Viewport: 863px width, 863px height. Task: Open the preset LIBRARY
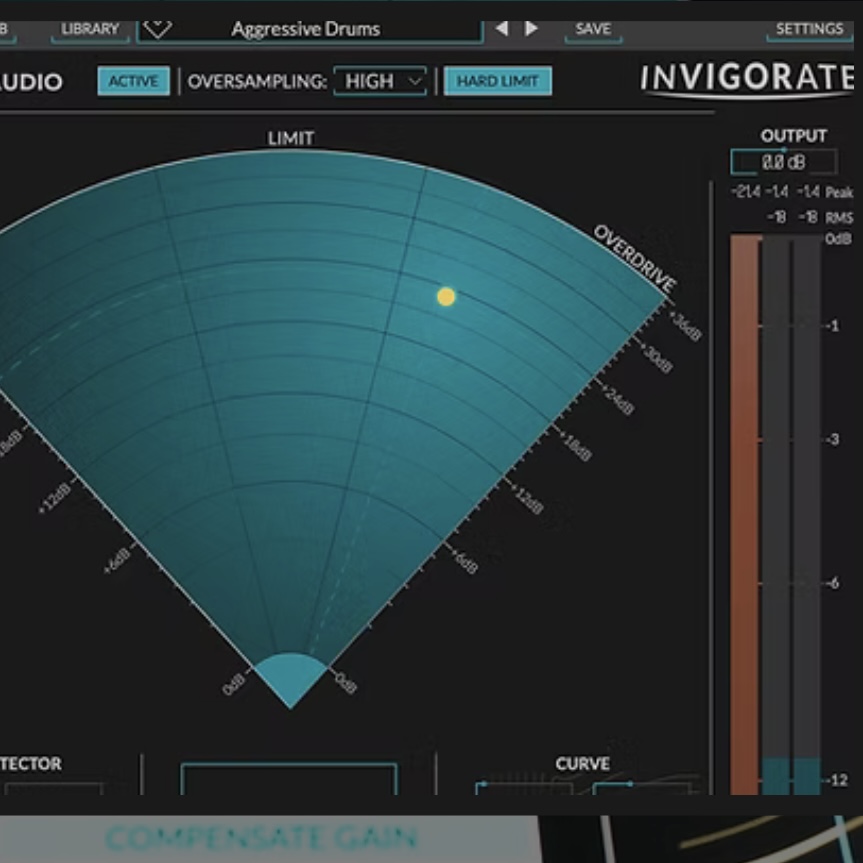(x=90, y=29)
